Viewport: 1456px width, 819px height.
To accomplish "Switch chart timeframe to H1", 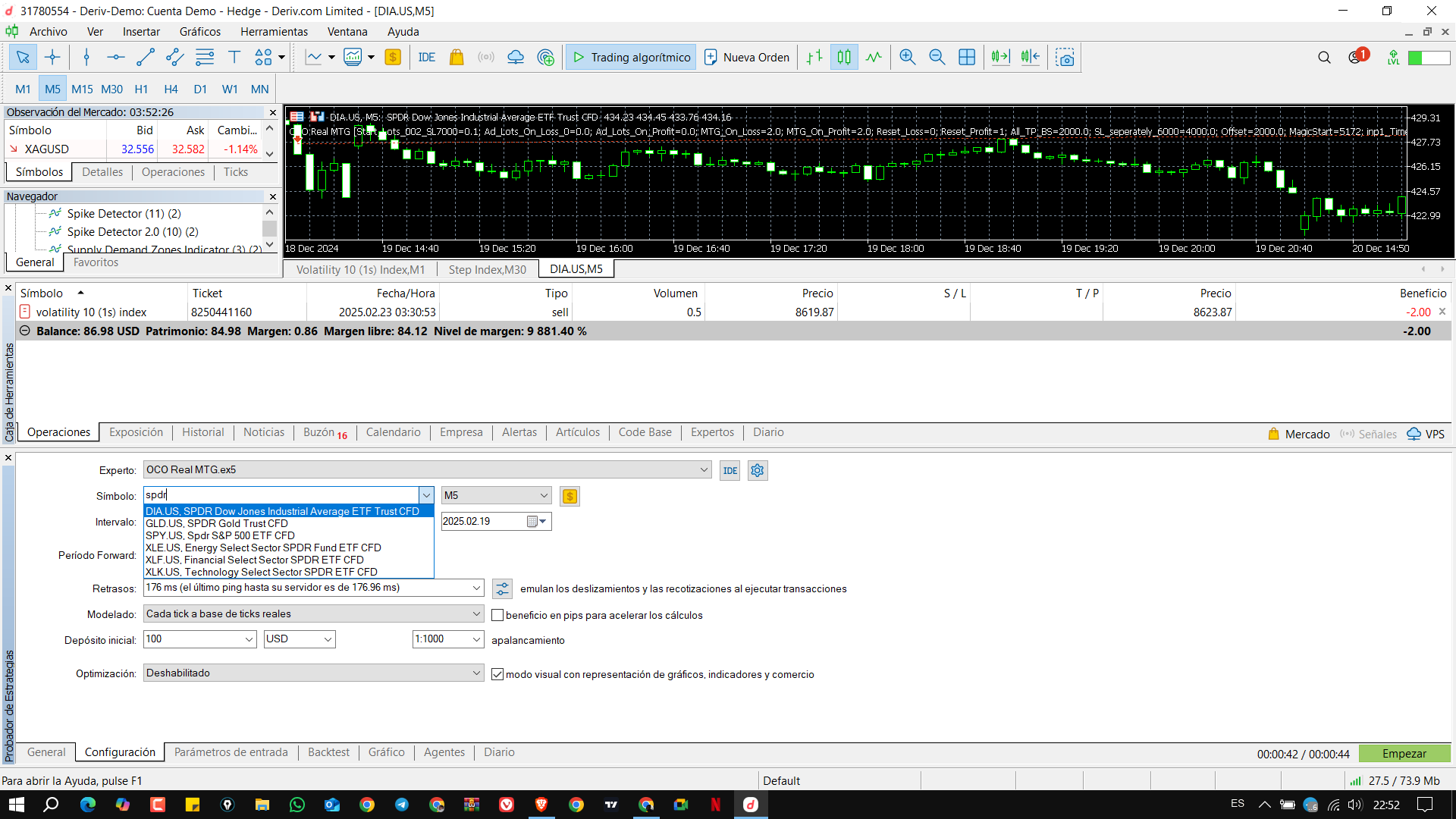I will [x=141, y=89].
